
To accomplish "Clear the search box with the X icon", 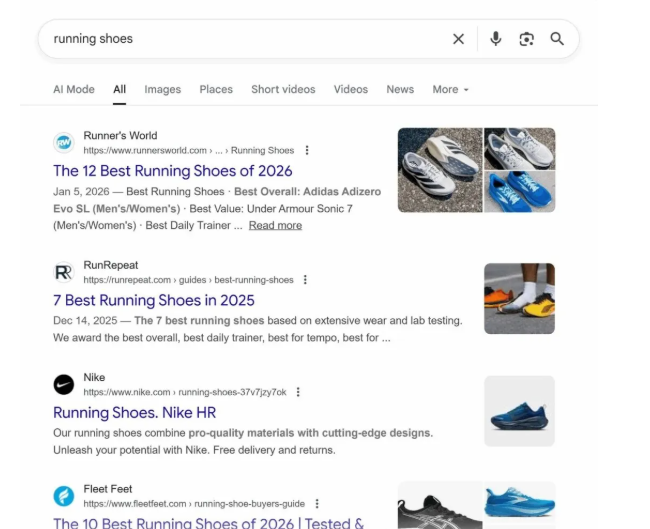I will point(458,39).
